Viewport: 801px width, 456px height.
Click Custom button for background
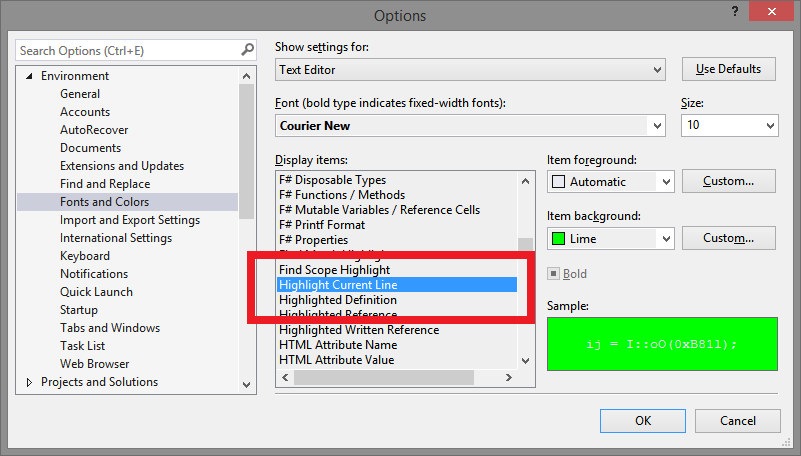click(728, 238)
